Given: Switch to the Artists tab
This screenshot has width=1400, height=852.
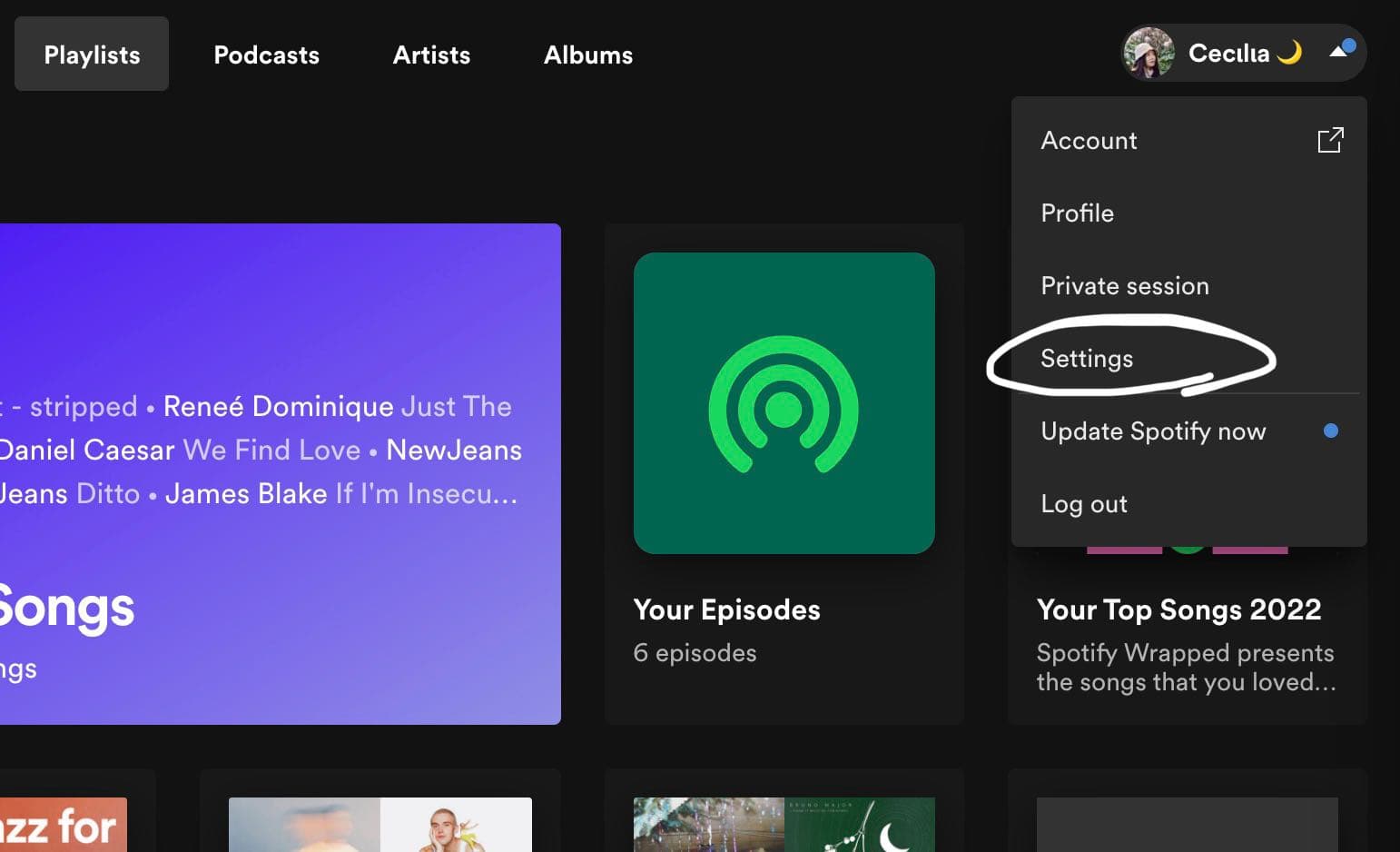Looking at the screenshot, I should pyautogui.click(x=431, y=54).
